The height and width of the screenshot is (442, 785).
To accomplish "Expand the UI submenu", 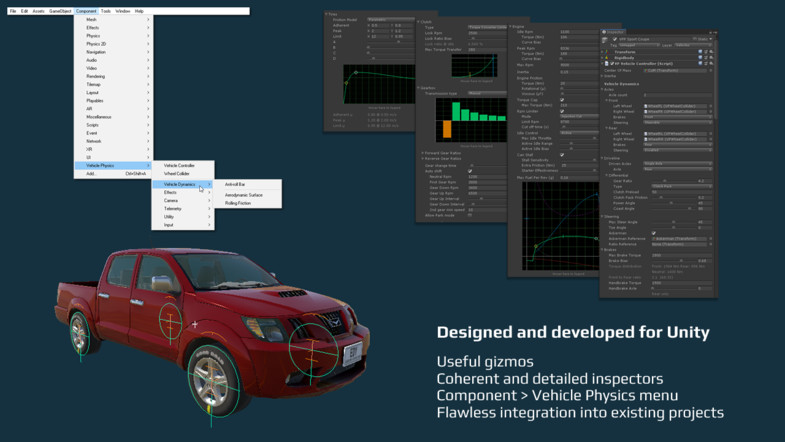I will click(x=114, y=157).
